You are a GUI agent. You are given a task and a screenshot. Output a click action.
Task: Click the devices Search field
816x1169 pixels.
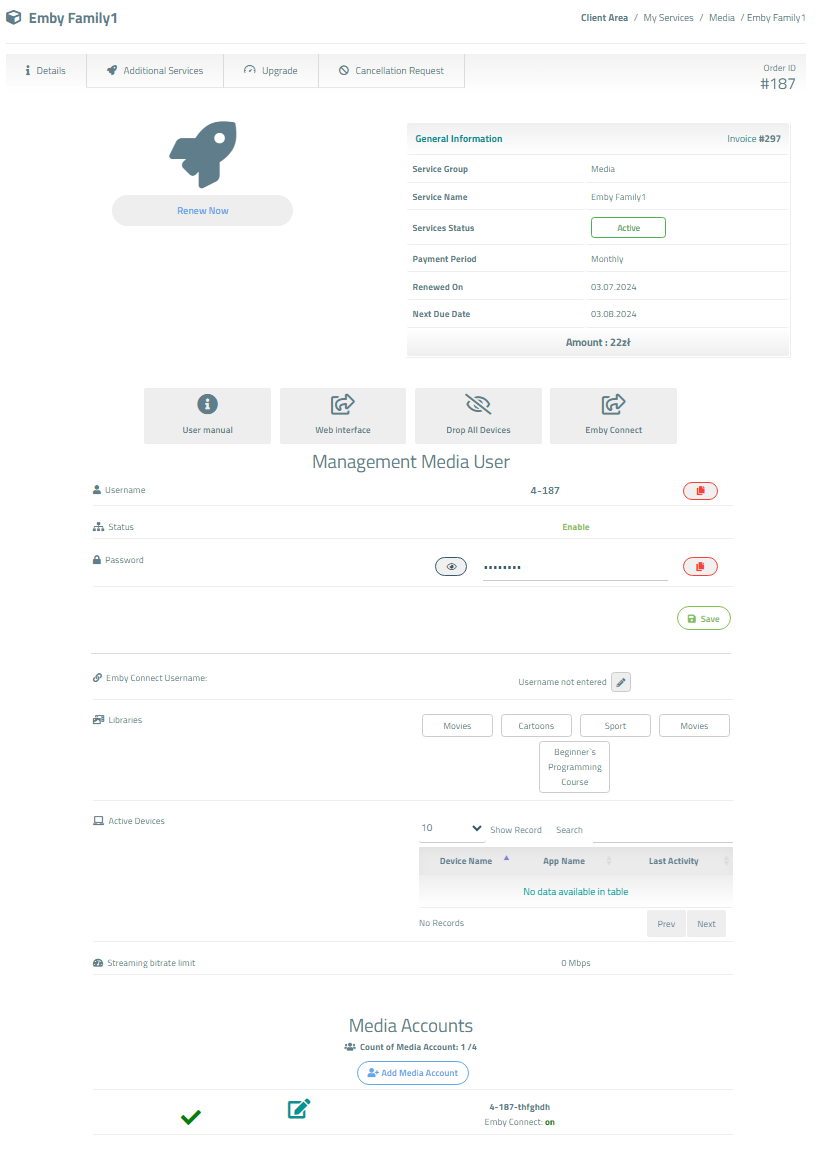[x=662, y=831]
